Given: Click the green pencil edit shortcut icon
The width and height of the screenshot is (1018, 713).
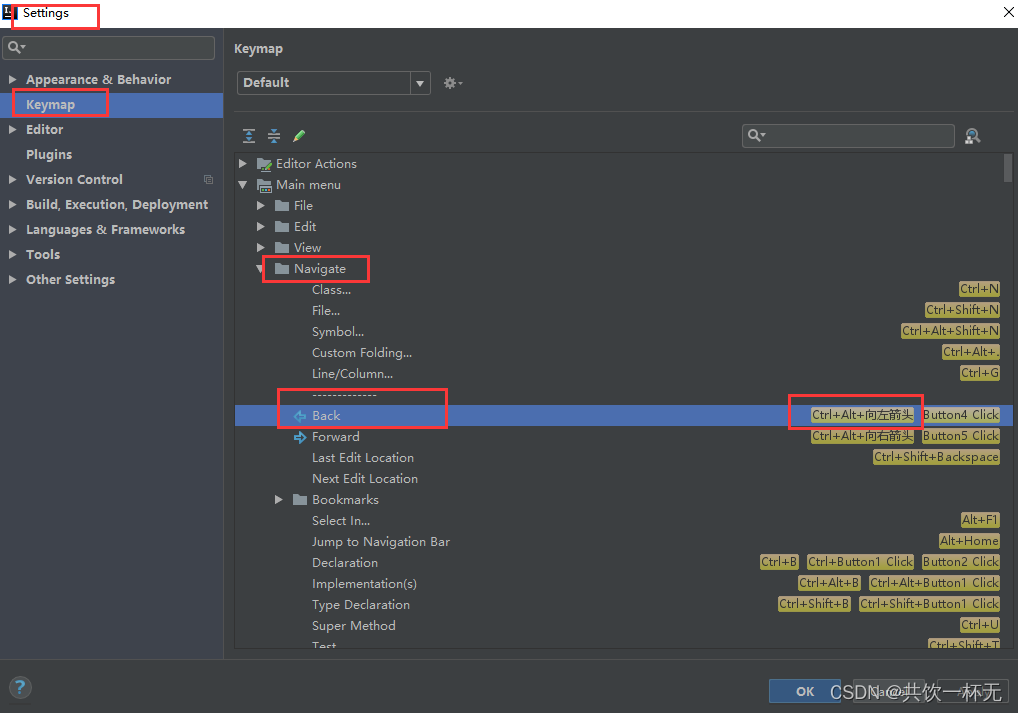Looking at the screenshot, I should coord(299,136).
